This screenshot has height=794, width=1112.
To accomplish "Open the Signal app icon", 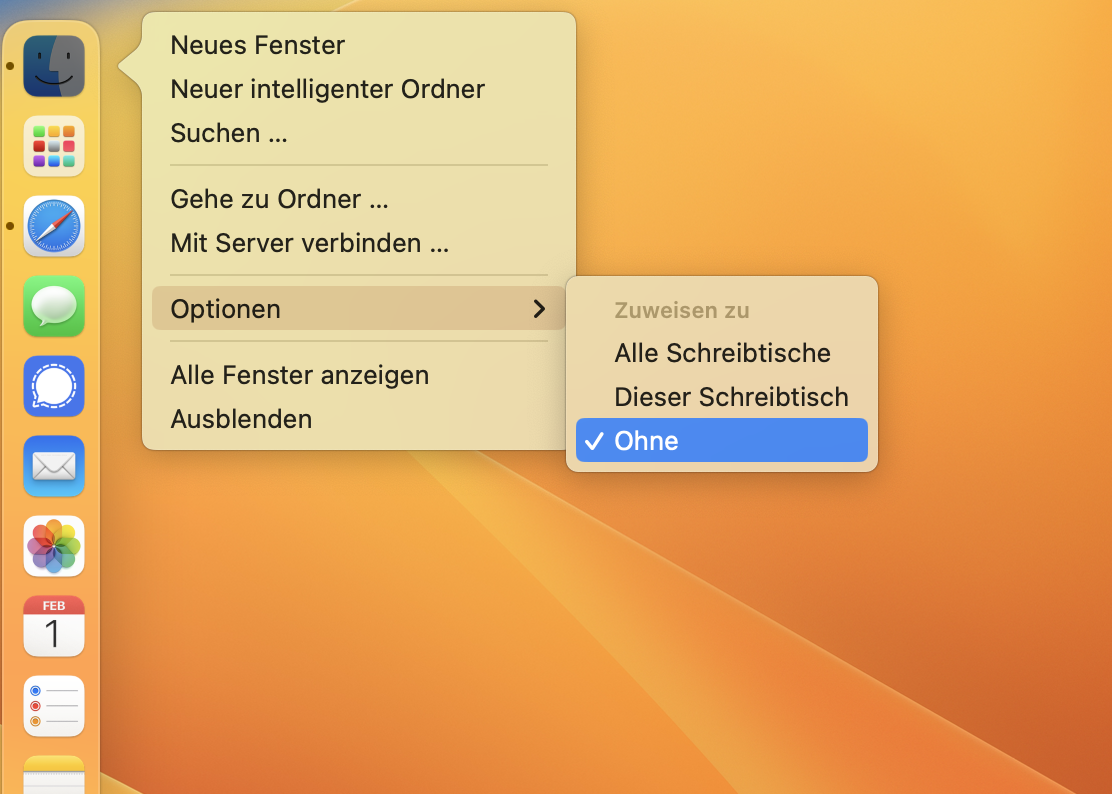I will [54, 386].
